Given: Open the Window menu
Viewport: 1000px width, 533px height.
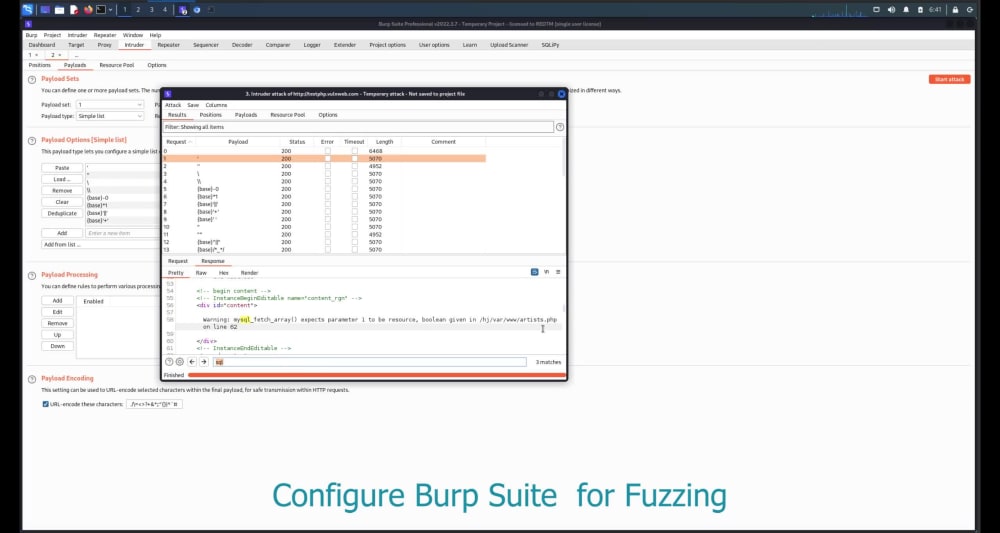Looking at the screenshot, I should (x=133, y=35).
